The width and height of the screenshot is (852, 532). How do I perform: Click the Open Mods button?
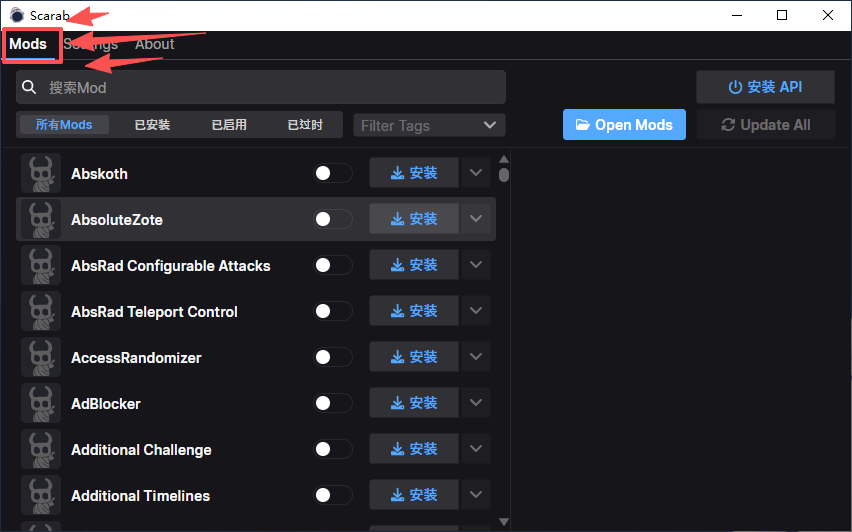tap(624, 125)
